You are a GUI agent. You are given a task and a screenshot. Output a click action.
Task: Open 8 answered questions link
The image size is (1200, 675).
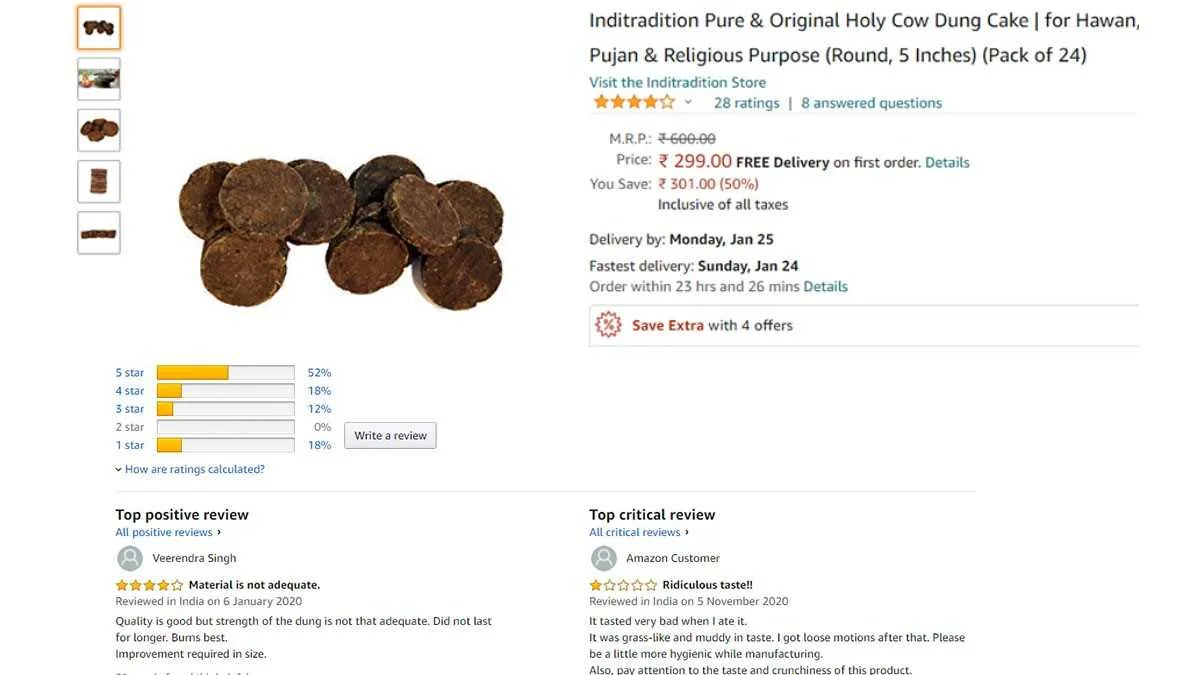click(x=871, y=103)
